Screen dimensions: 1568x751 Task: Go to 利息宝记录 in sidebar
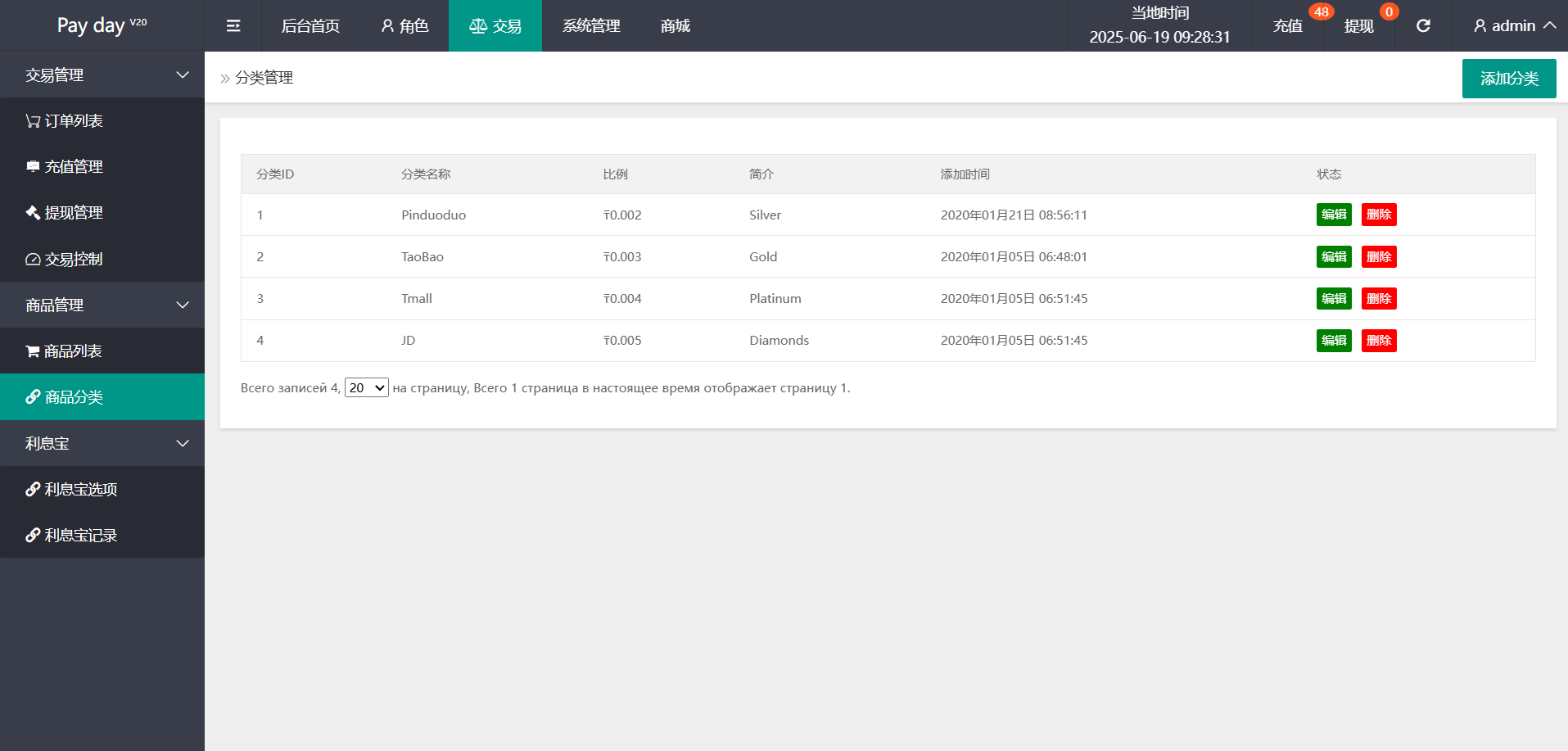click(102, 536)
